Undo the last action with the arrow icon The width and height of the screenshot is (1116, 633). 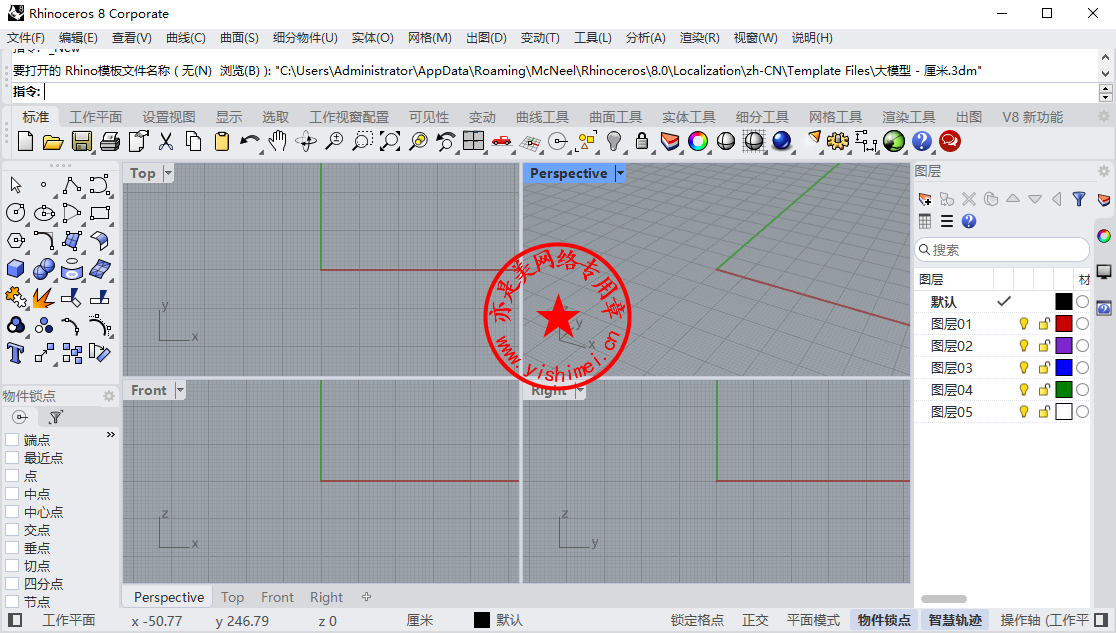point(249,142)
